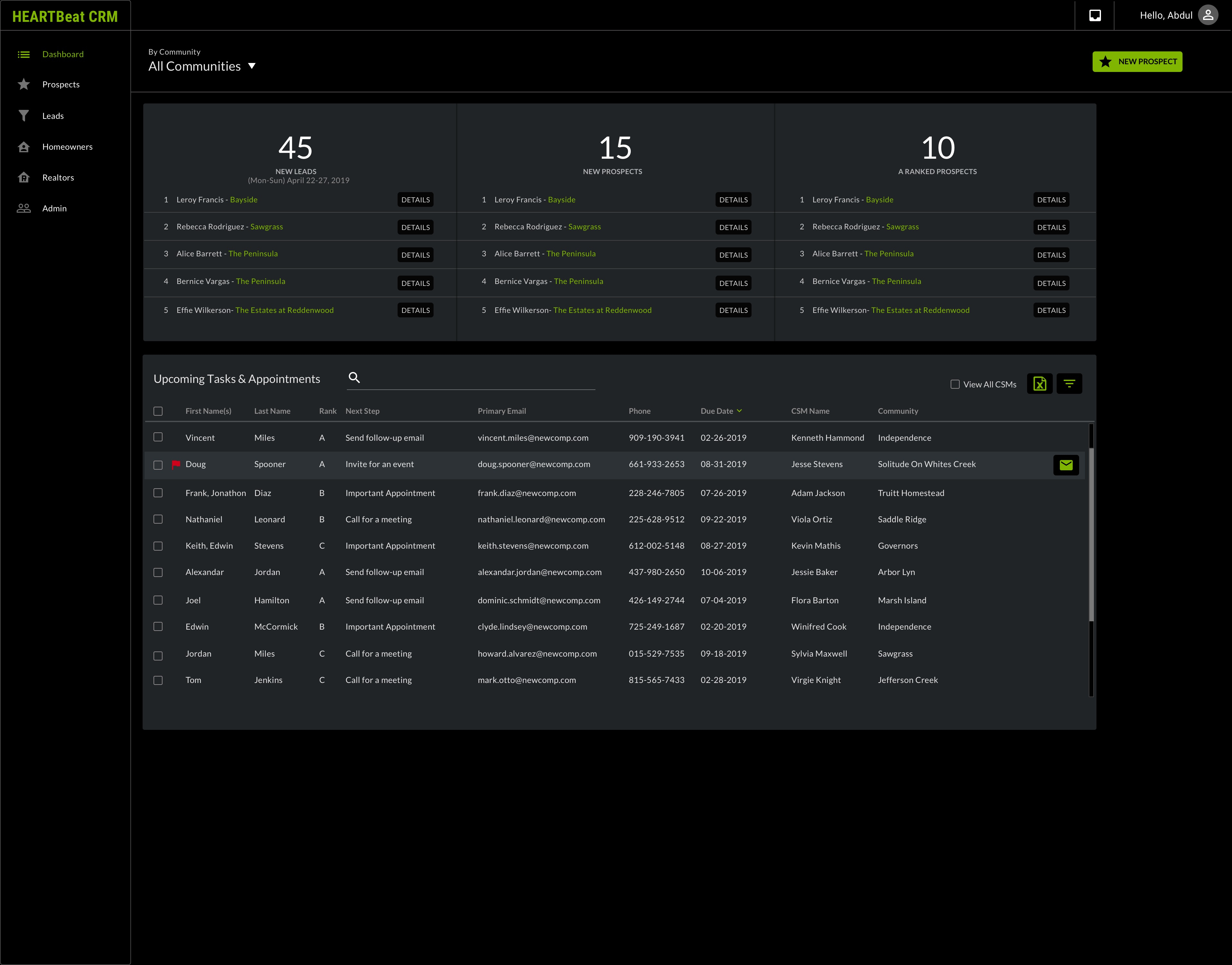Viewport: 1232px width, 965px height.
Task: Select the Vincent Miles row checkbox
Action: 158,437
